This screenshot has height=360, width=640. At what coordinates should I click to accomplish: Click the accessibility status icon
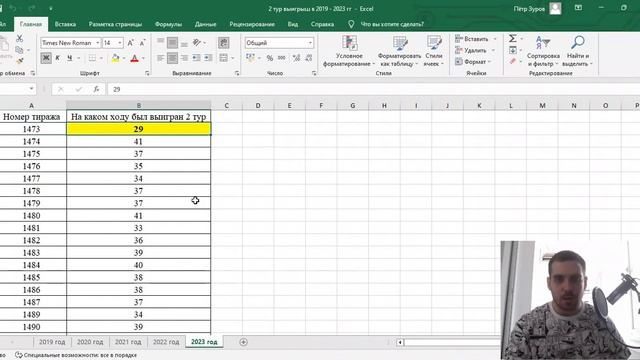(x=19, y=355)
